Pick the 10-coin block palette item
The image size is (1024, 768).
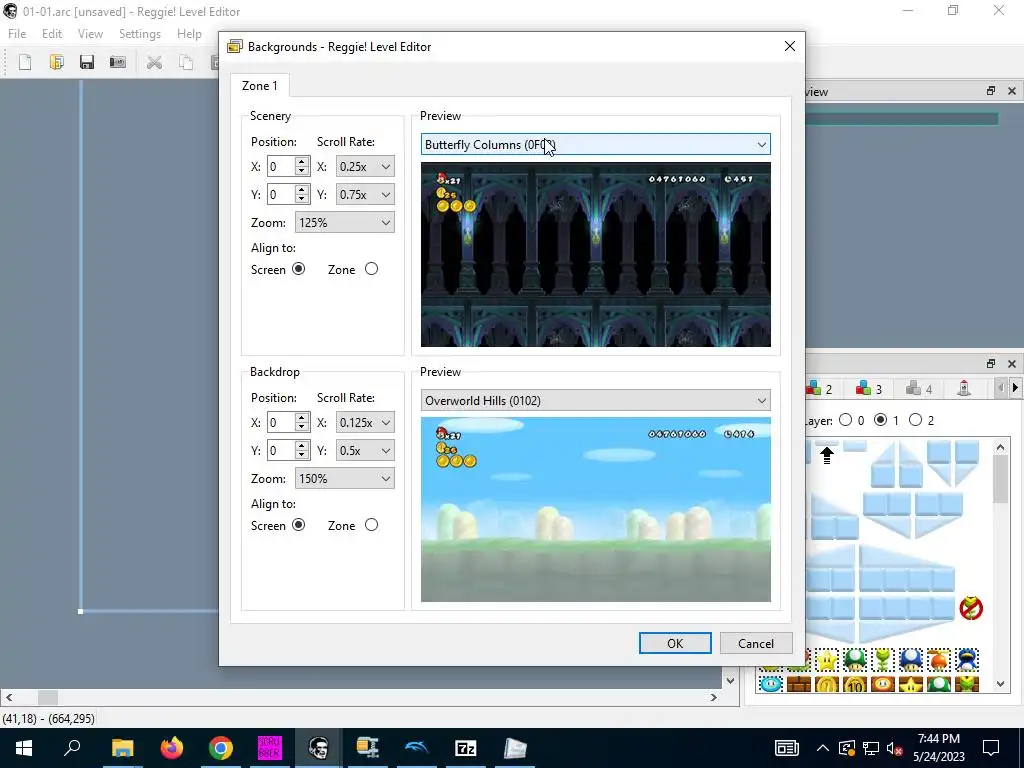(855, 684)
